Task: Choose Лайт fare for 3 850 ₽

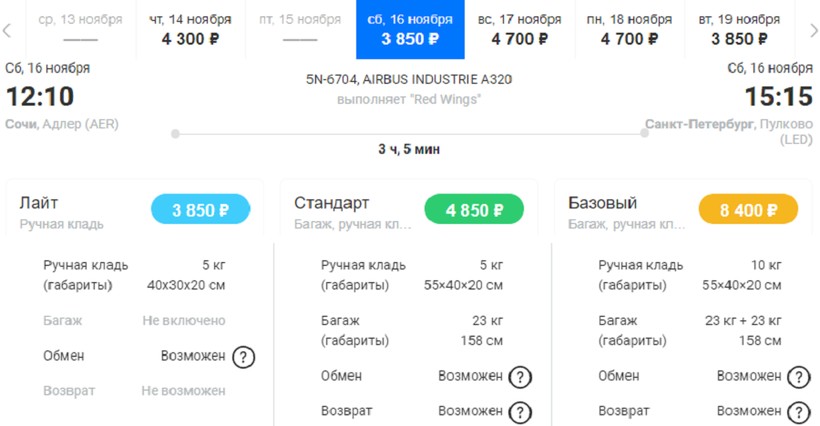Action: point(200,210)
